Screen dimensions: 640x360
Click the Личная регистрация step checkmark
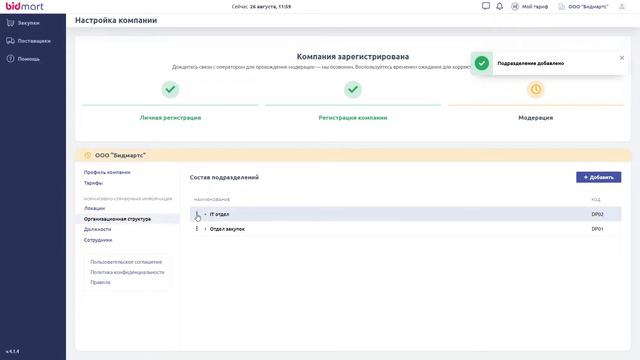170,89
